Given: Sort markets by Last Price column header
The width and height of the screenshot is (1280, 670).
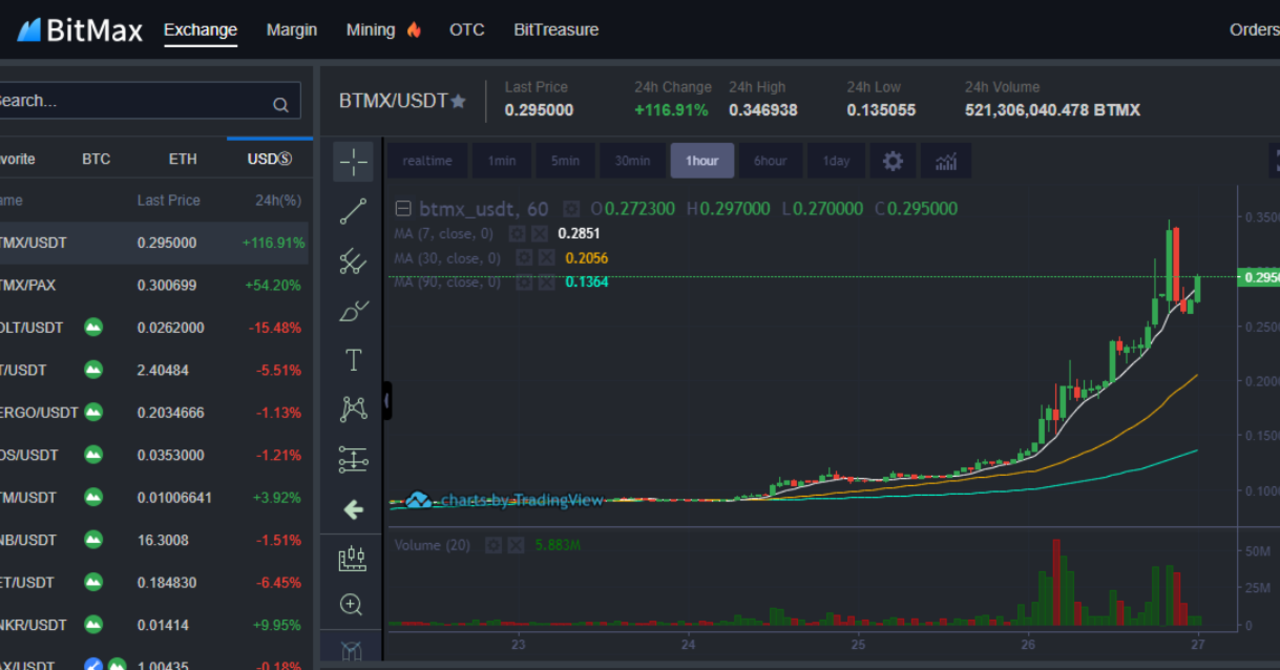Looking at the screenshot, I should point(169,200).
